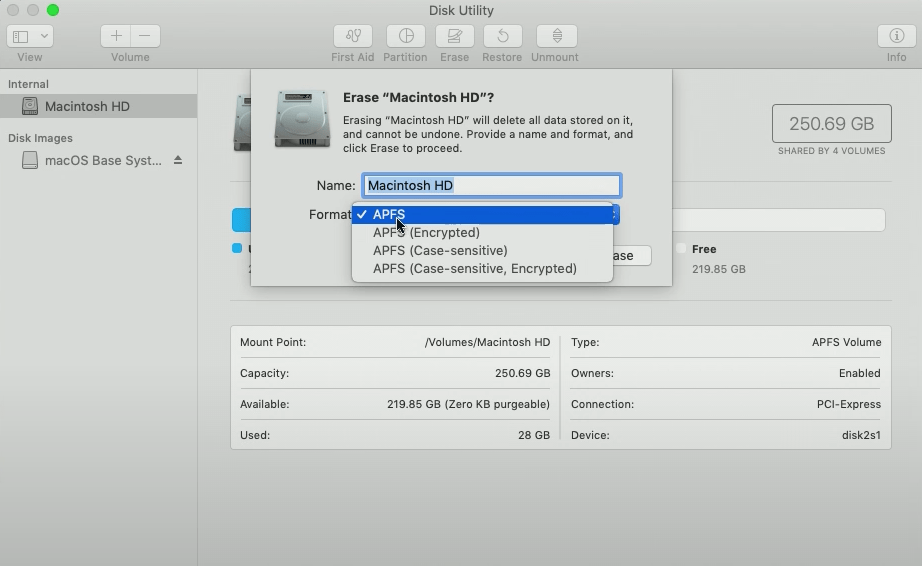Click the green zoom window button
This screenshot has height=566, width=922.
pos(53,10)
